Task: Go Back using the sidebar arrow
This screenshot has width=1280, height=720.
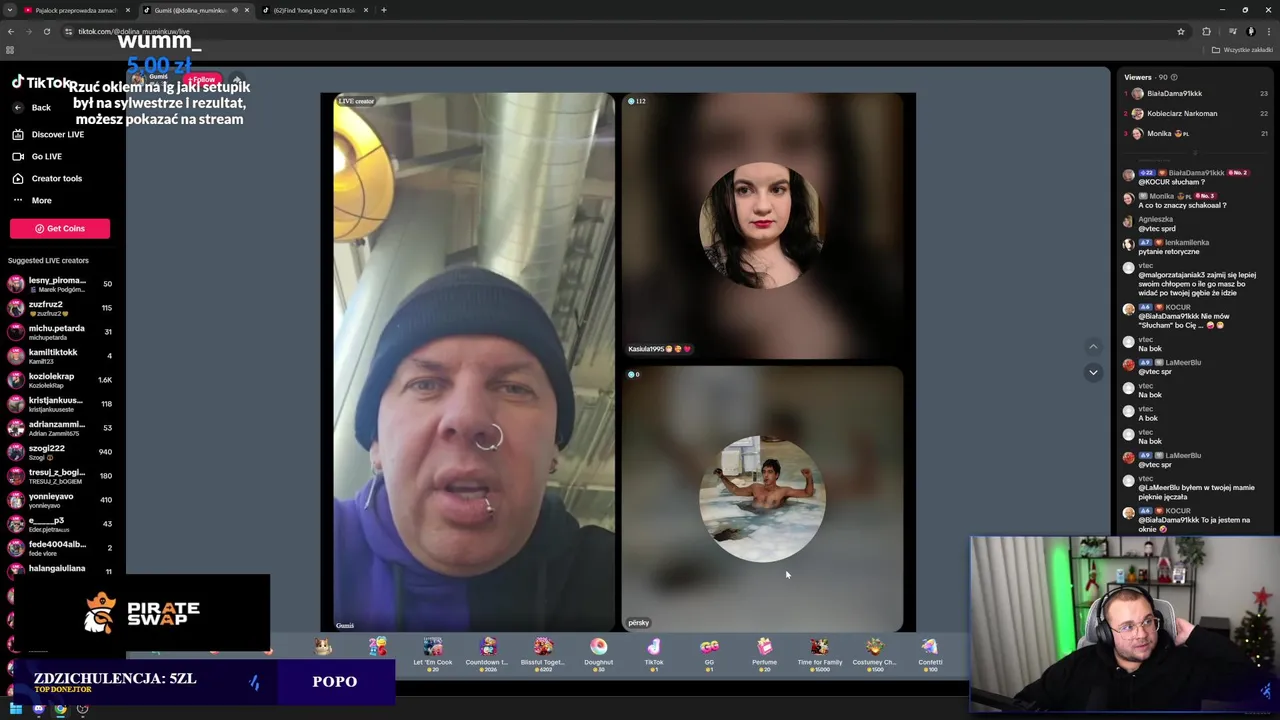Action: tap(18, 107)
